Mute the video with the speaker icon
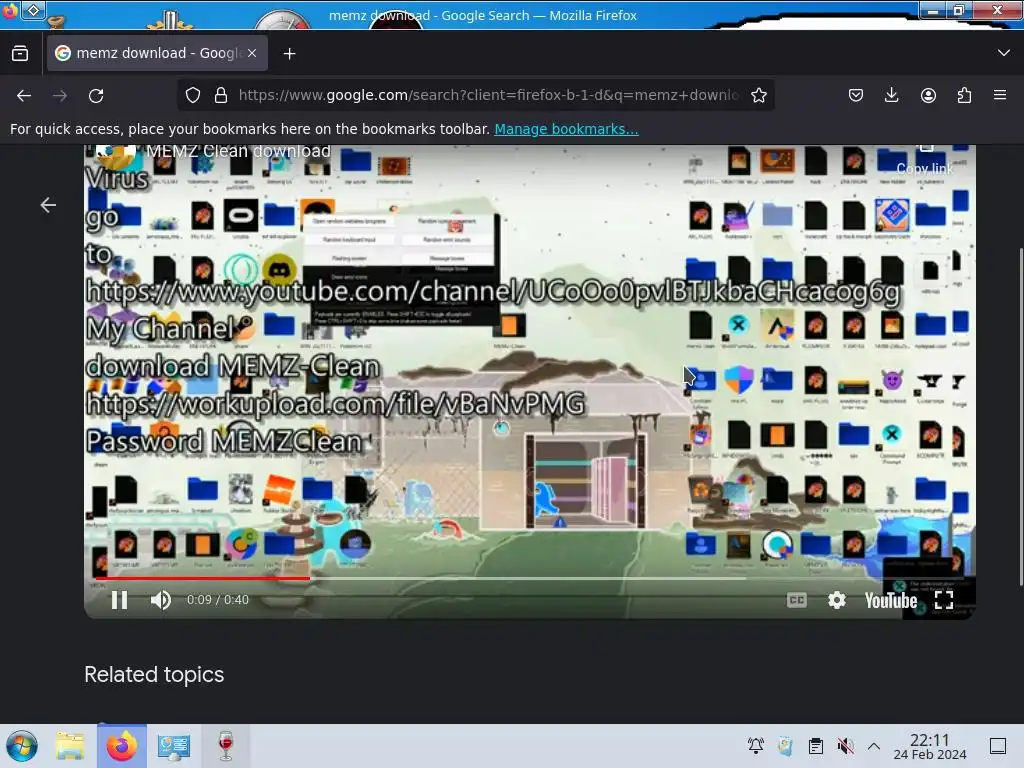The image size is (1024, 768). [161, 600]
